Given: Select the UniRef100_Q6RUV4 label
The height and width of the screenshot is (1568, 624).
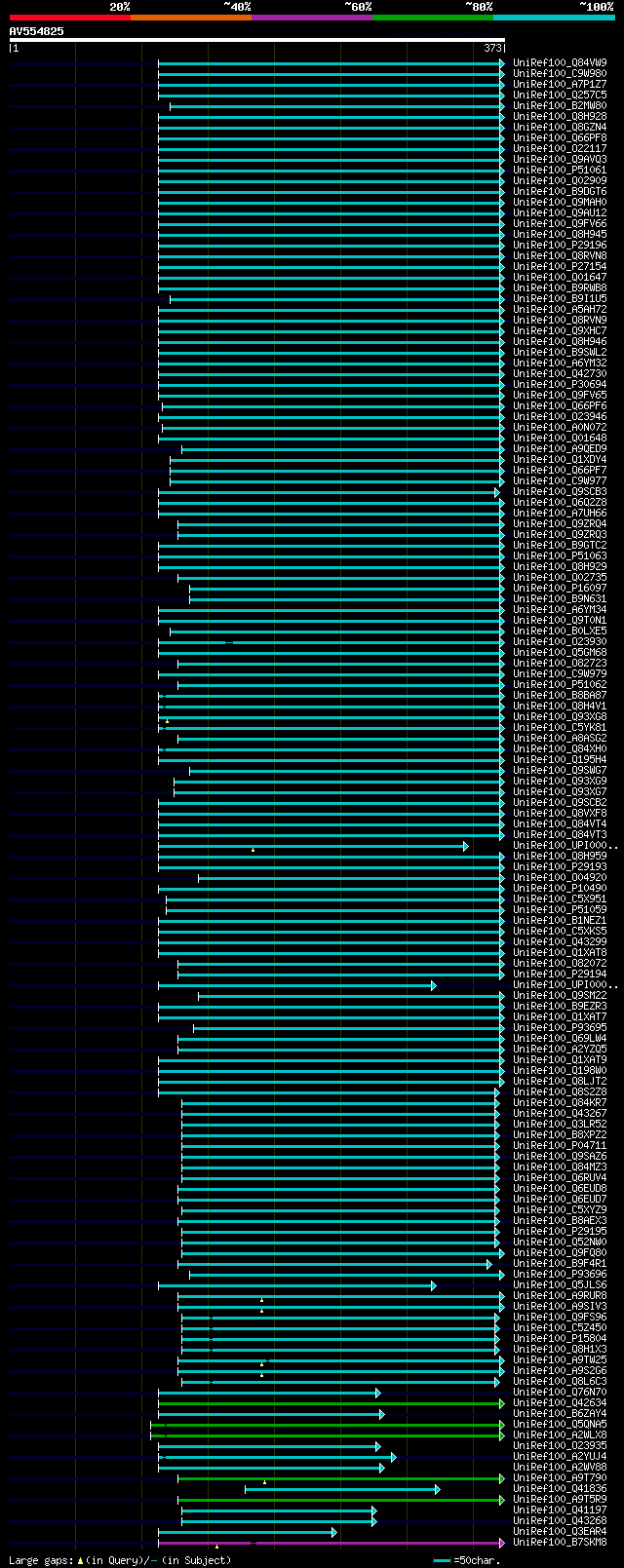Looking at the screenshot, I should click(560, 1178).
